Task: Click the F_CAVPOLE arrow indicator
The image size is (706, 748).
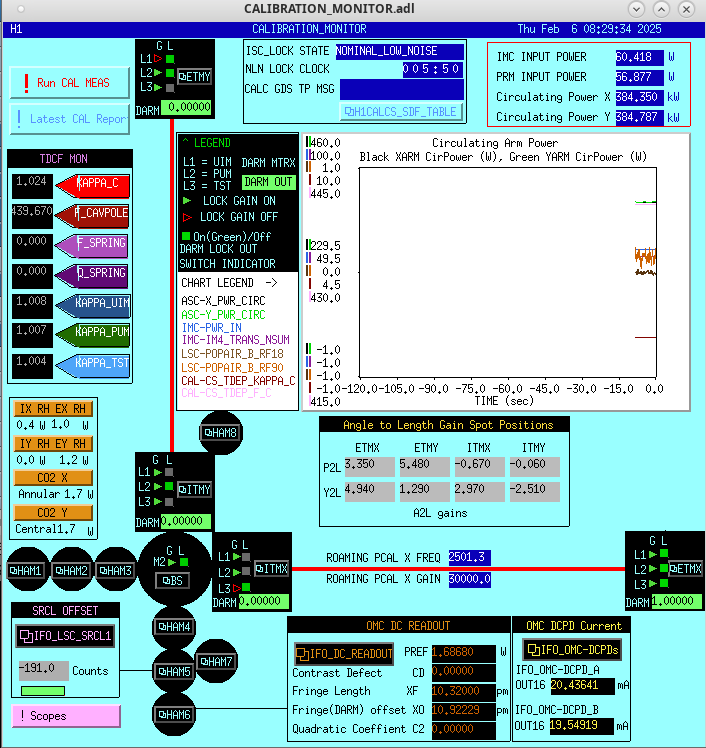Action: (x=93, y=216)
